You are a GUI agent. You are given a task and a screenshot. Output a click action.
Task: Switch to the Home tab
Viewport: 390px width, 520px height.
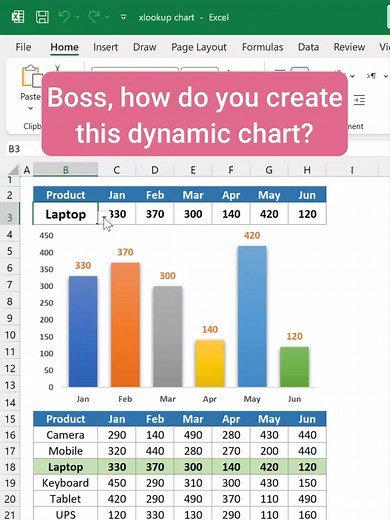coord(64,47)
